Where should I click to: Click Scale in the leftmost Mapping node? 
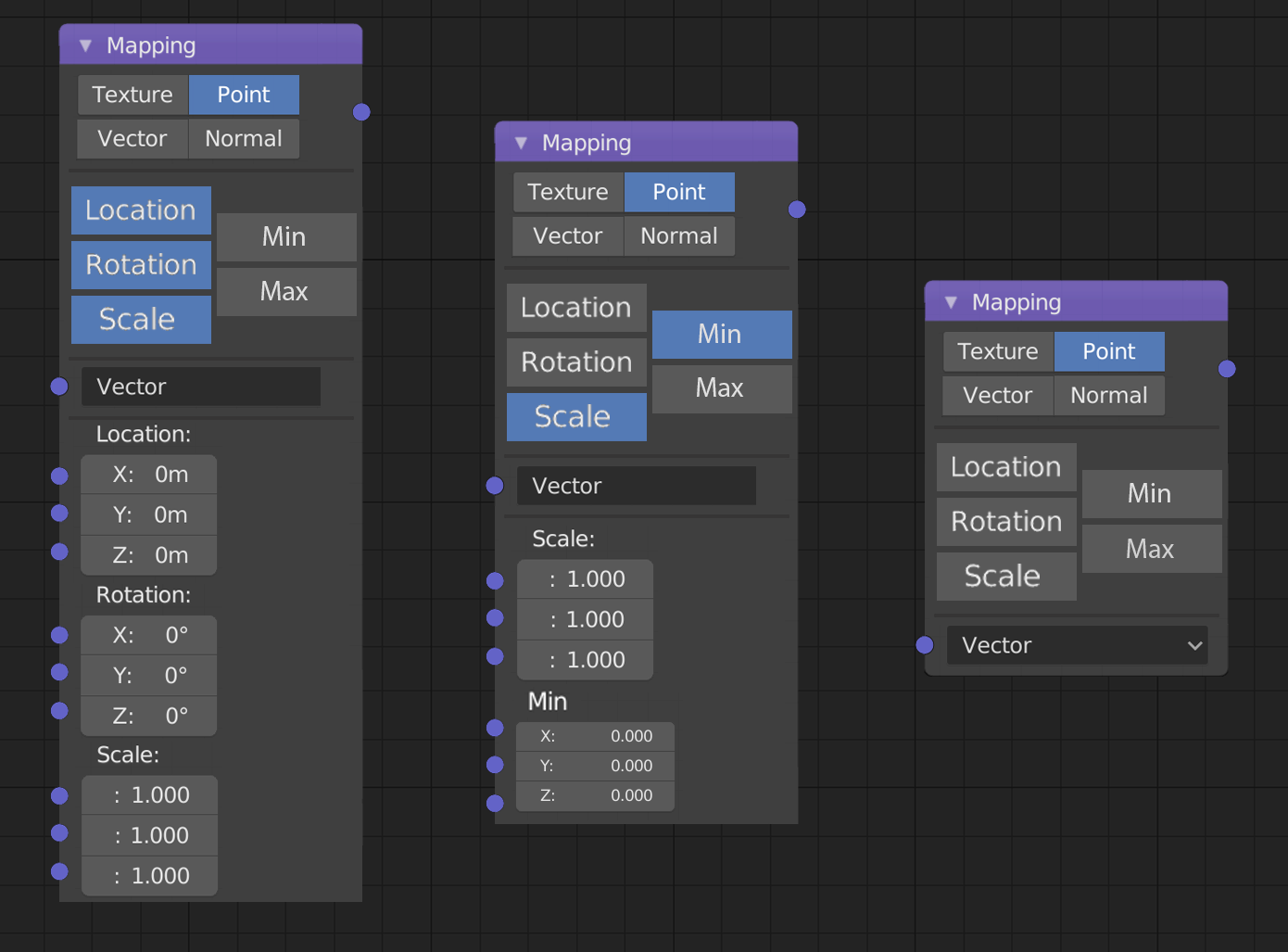click(x=141, y=320)
